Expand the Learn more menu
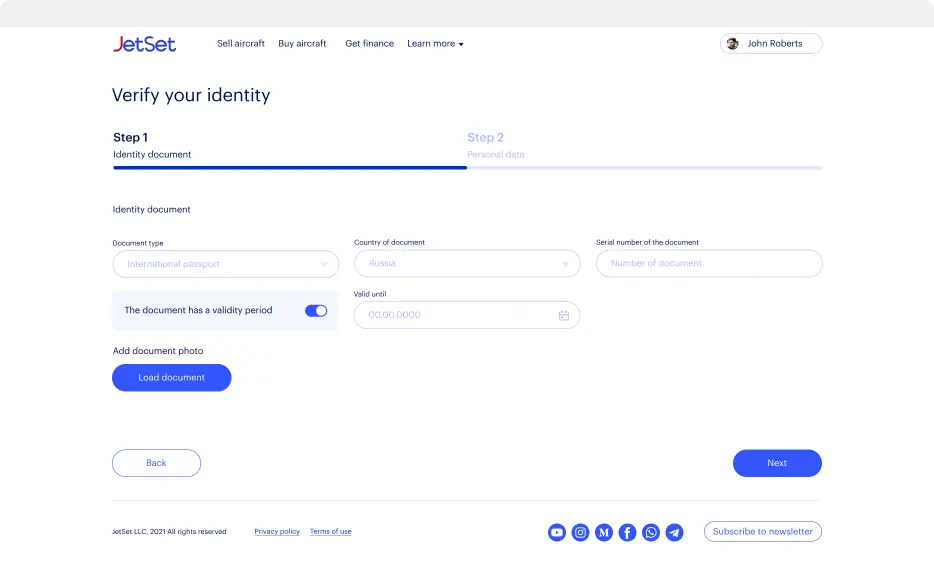 435,44
